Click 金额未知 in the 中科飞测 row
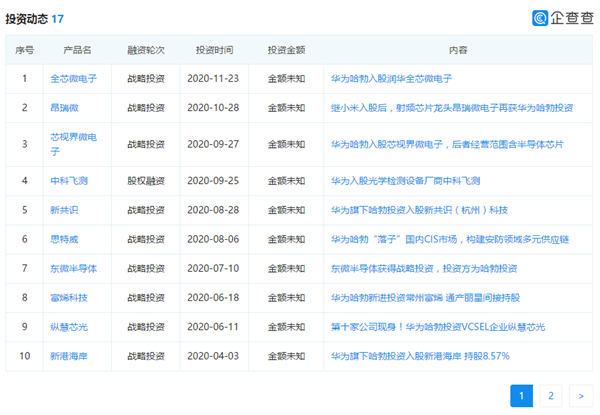Screen dimensions: 600x415 pyautogui.click(x=286, y=181)
